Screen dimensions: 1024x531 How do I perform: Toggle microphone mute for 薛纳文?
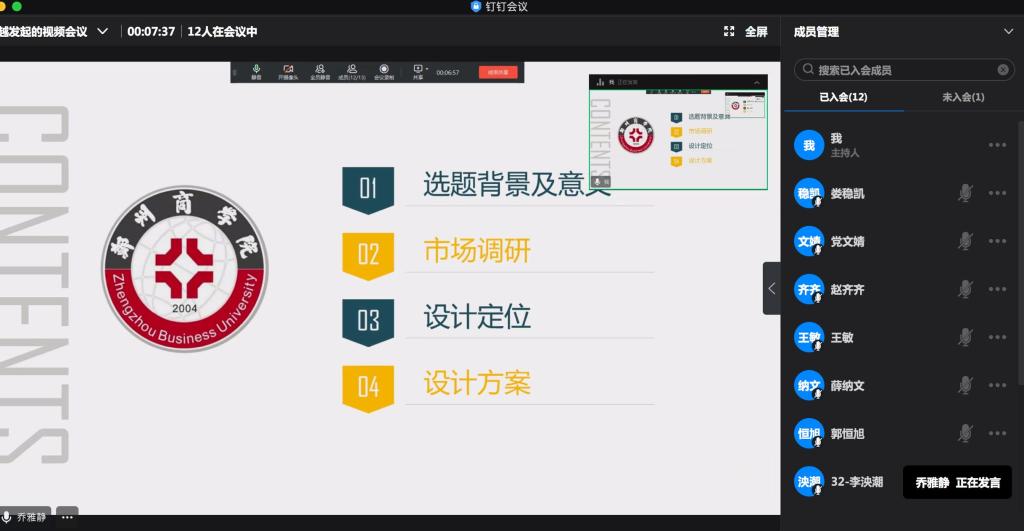tap(965, 385)
